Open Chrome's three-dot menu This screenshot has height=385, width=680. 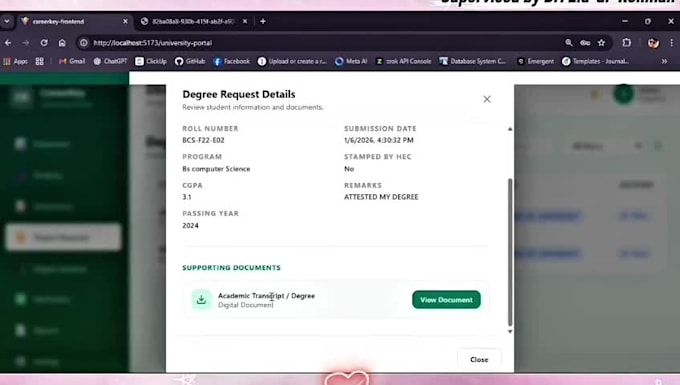[x=671, y=42]
